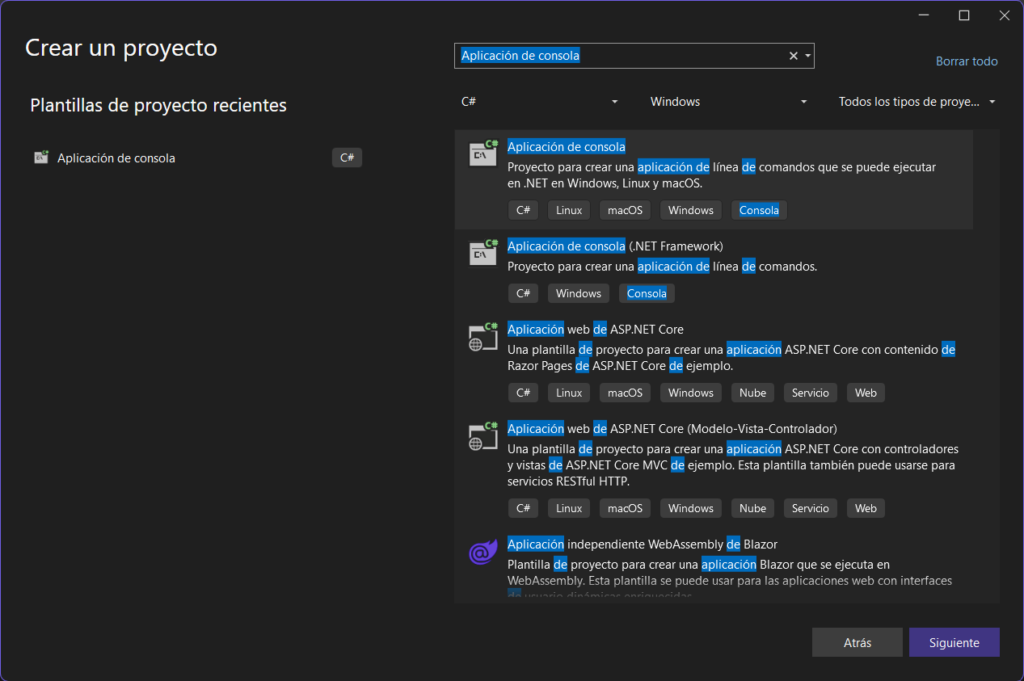The height and width of the screenshot is (681, 1024).
Task: Click the Consola tag of the .NET Framework template
Action: click(647, 293)
